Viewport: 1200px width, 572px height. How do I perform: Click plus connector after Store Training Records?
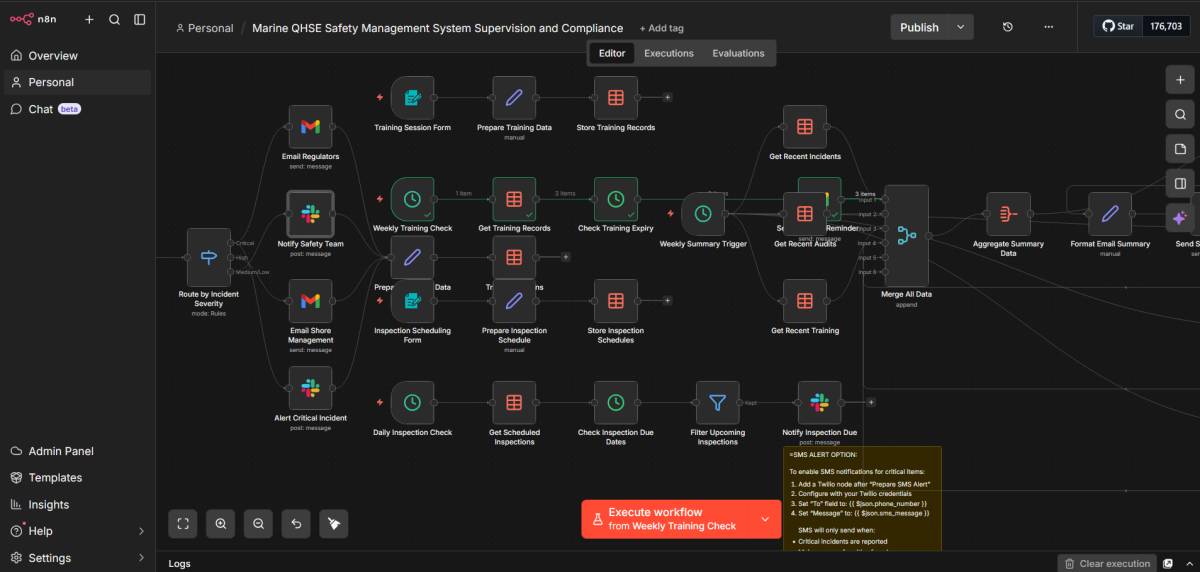[x=668, y=98]
